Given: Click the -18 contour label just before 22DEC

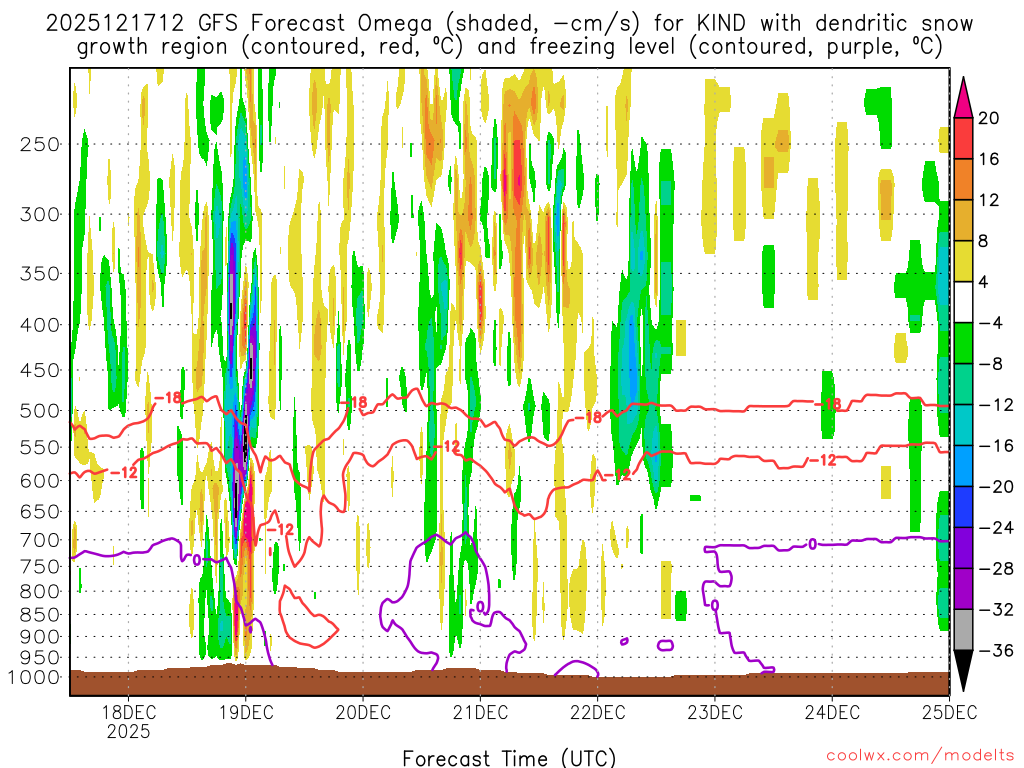Looking at the screenshot, I should [x=588, y=417].
